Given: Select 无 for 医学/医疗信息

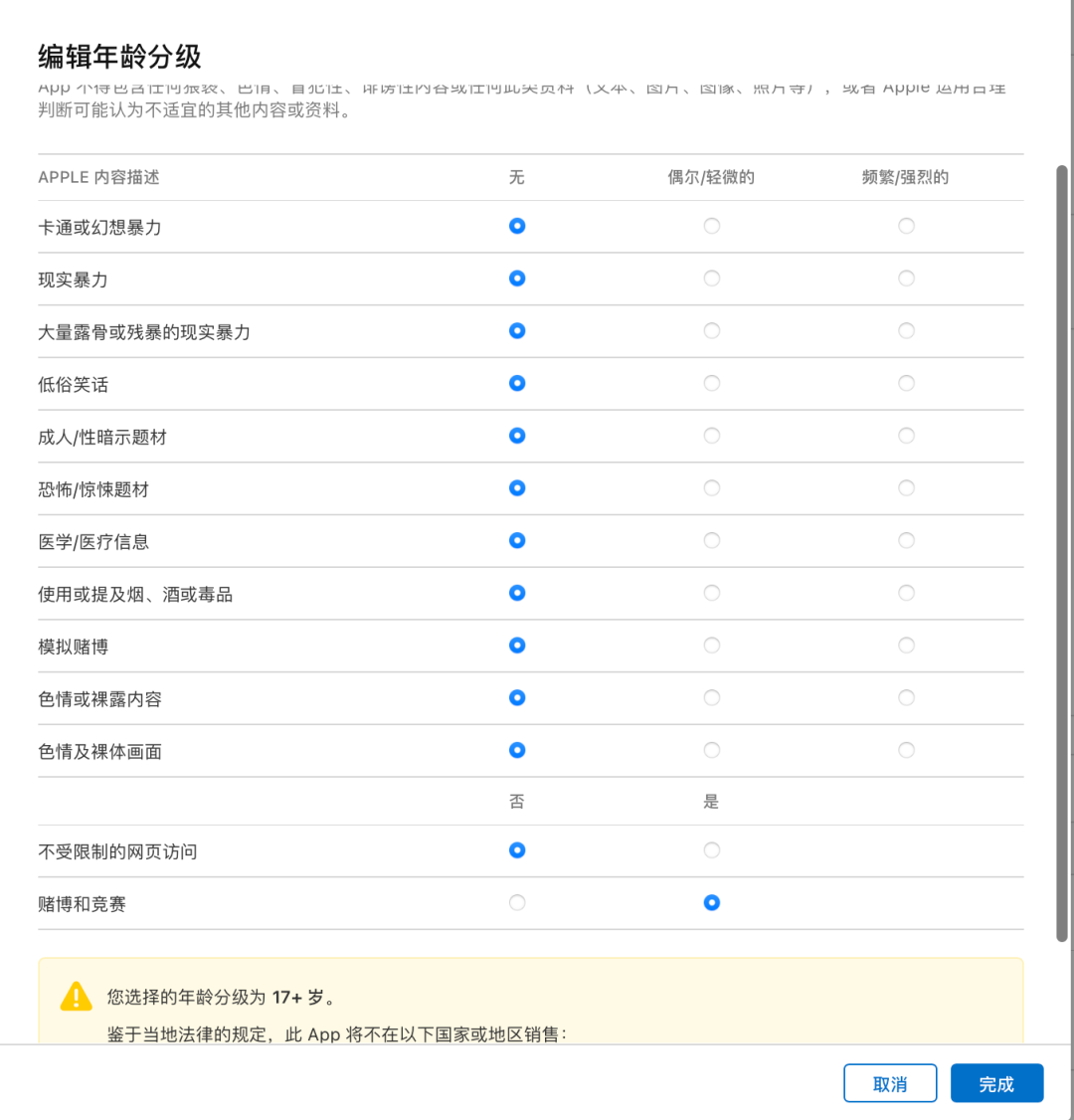Looking at the screenshot, I should (x=517, y=541).
